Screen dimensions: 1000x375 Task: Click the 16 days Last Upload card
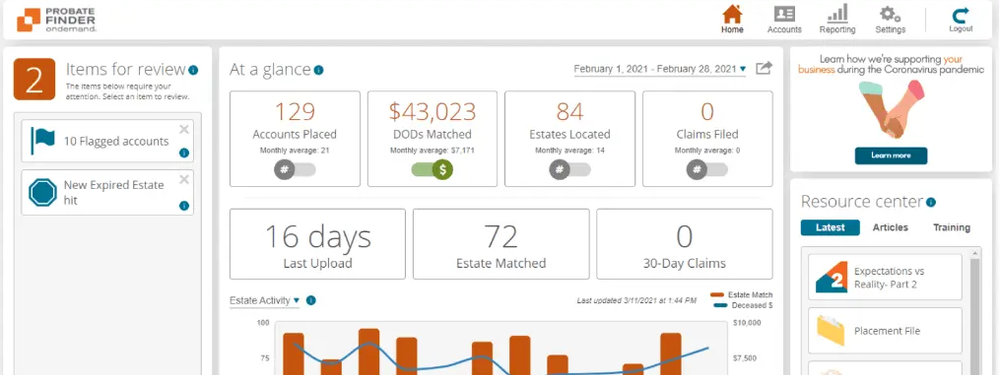point(318,244)
